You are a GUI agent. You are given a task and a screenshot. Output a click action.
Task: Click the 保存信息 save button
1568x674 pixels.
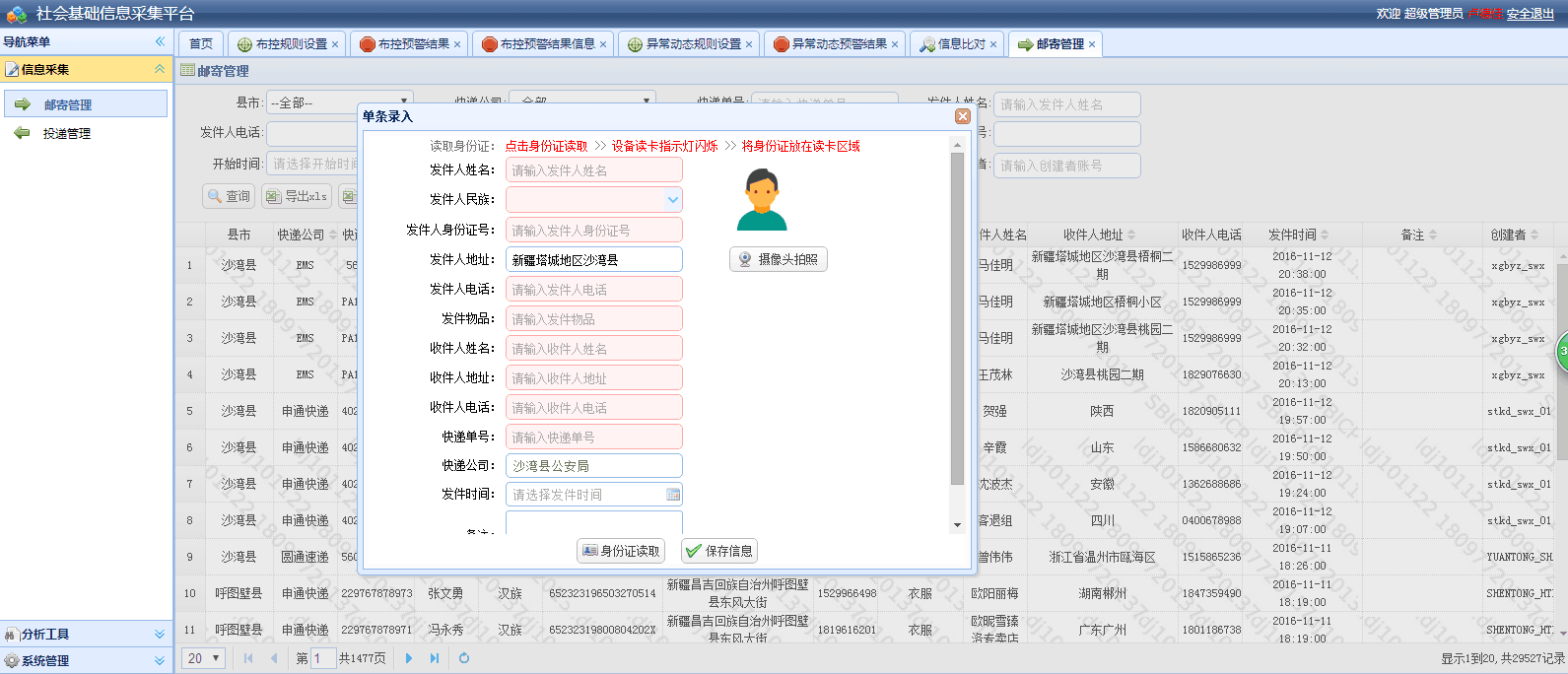click(x=719, y=551)
